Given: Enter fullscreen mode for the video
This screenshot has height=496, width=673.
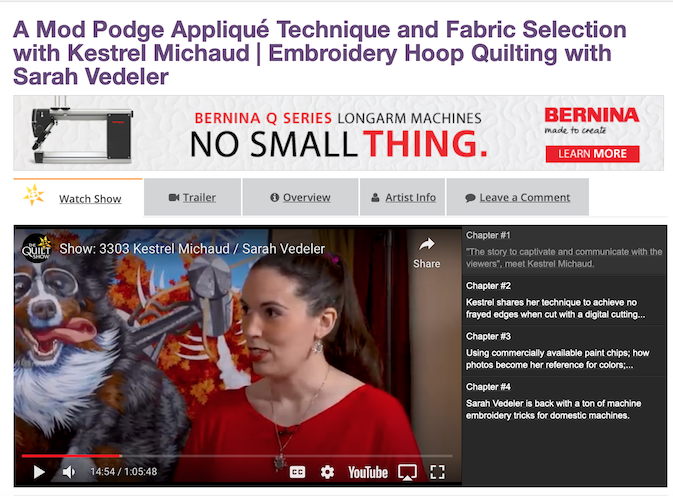Looking at the screenshot, I should point(437,472).
